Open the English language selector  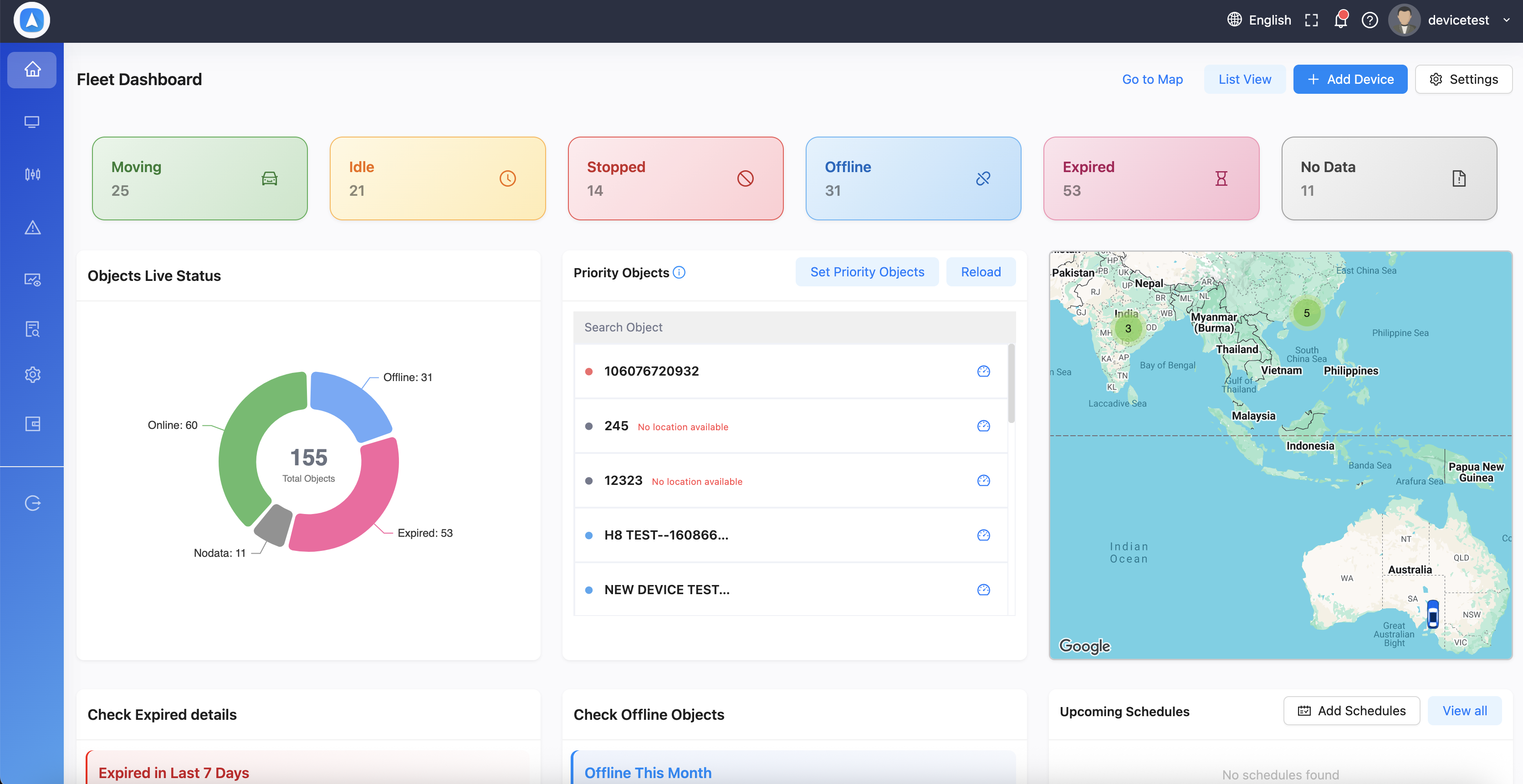click(1259, 20)
